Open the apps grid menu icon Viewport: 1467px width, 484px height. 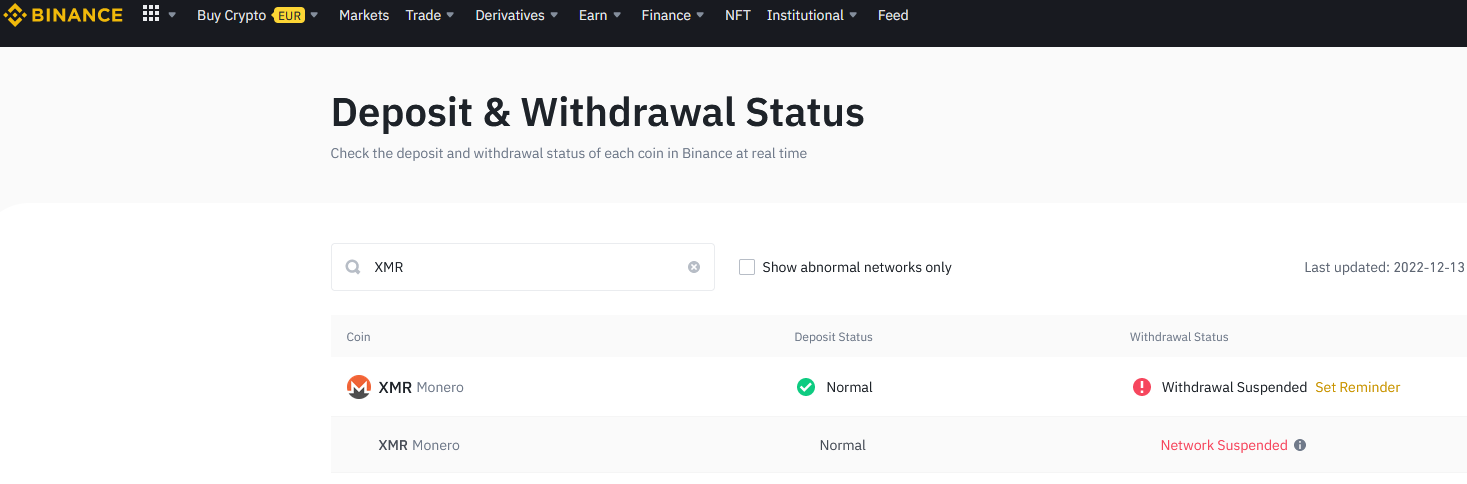click(151, 14)
